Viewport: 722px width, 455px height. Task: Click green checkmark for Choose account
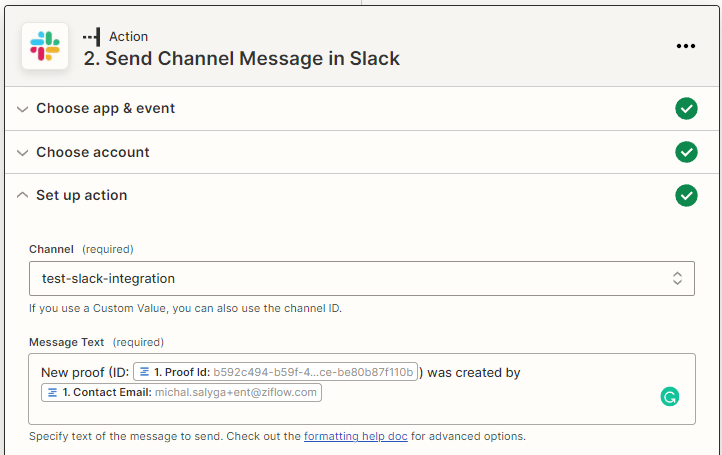(x=686, y=152)
